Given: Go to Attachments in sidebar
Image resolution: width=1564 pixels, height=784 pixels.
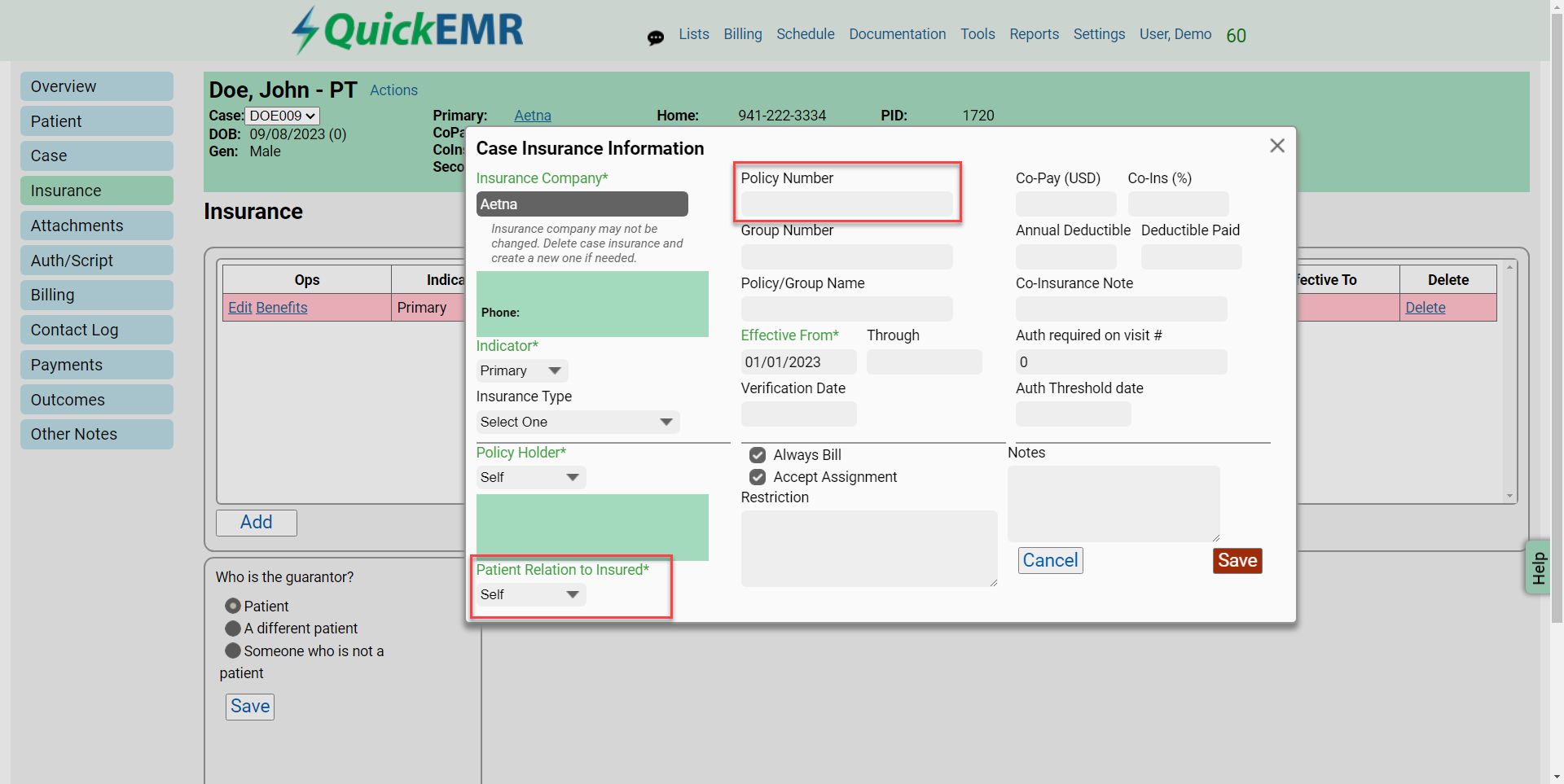Looking at the screenshot, I should 97,226.
